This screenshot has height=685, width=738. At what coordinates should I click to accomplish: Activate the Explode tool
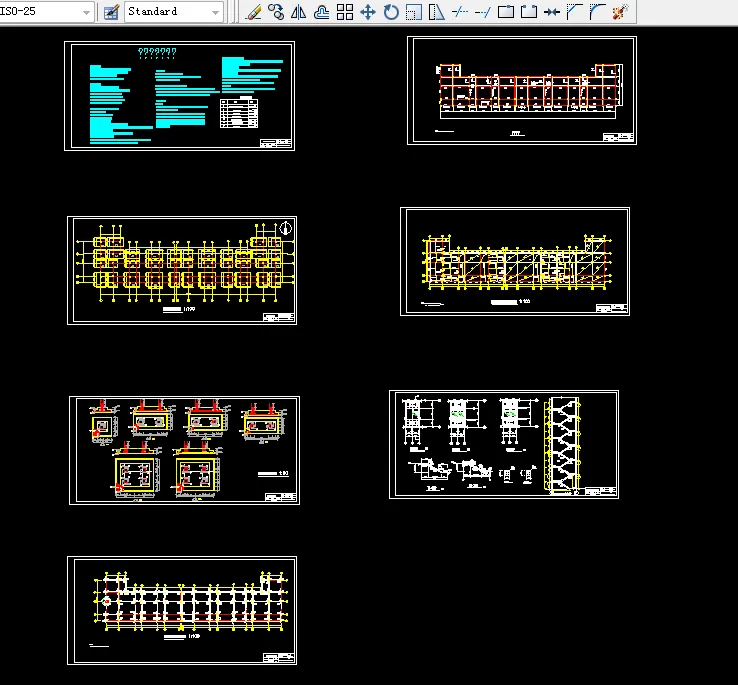620,12
